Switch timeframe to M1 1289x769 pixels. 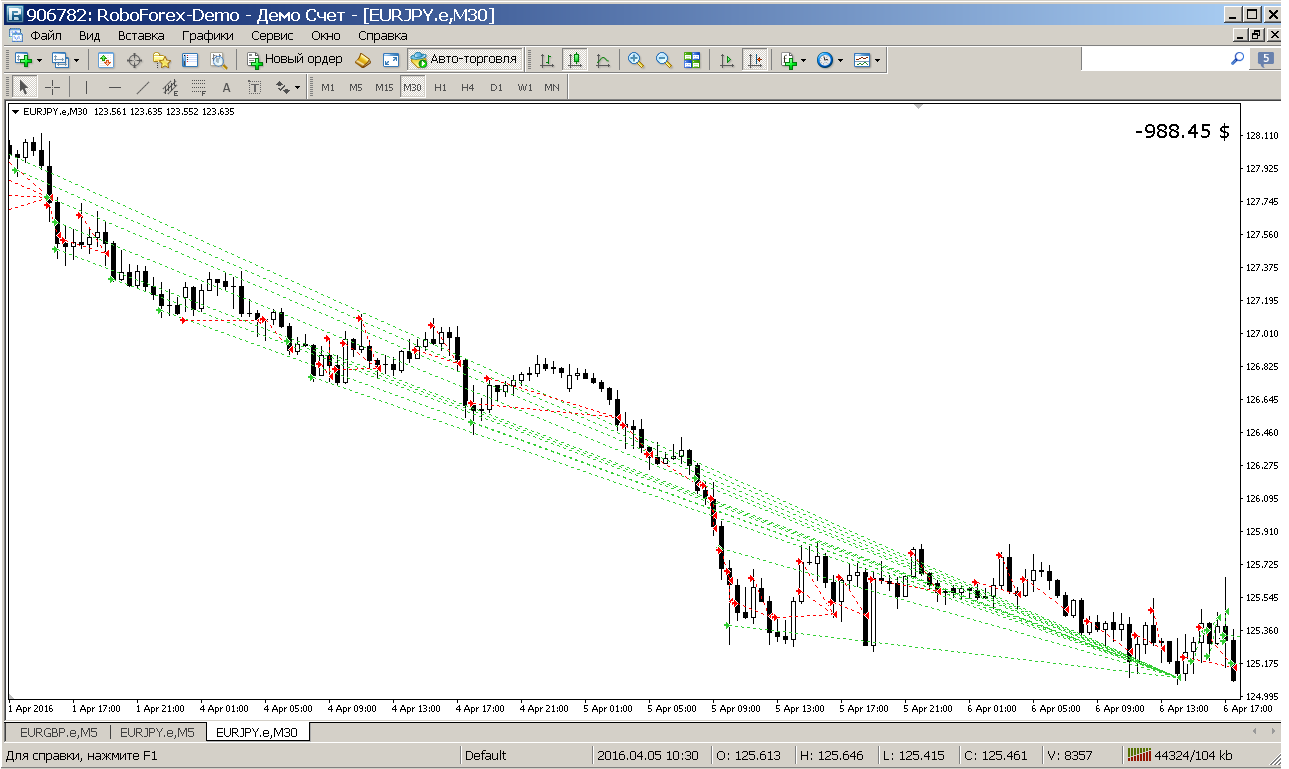[328, 87]
